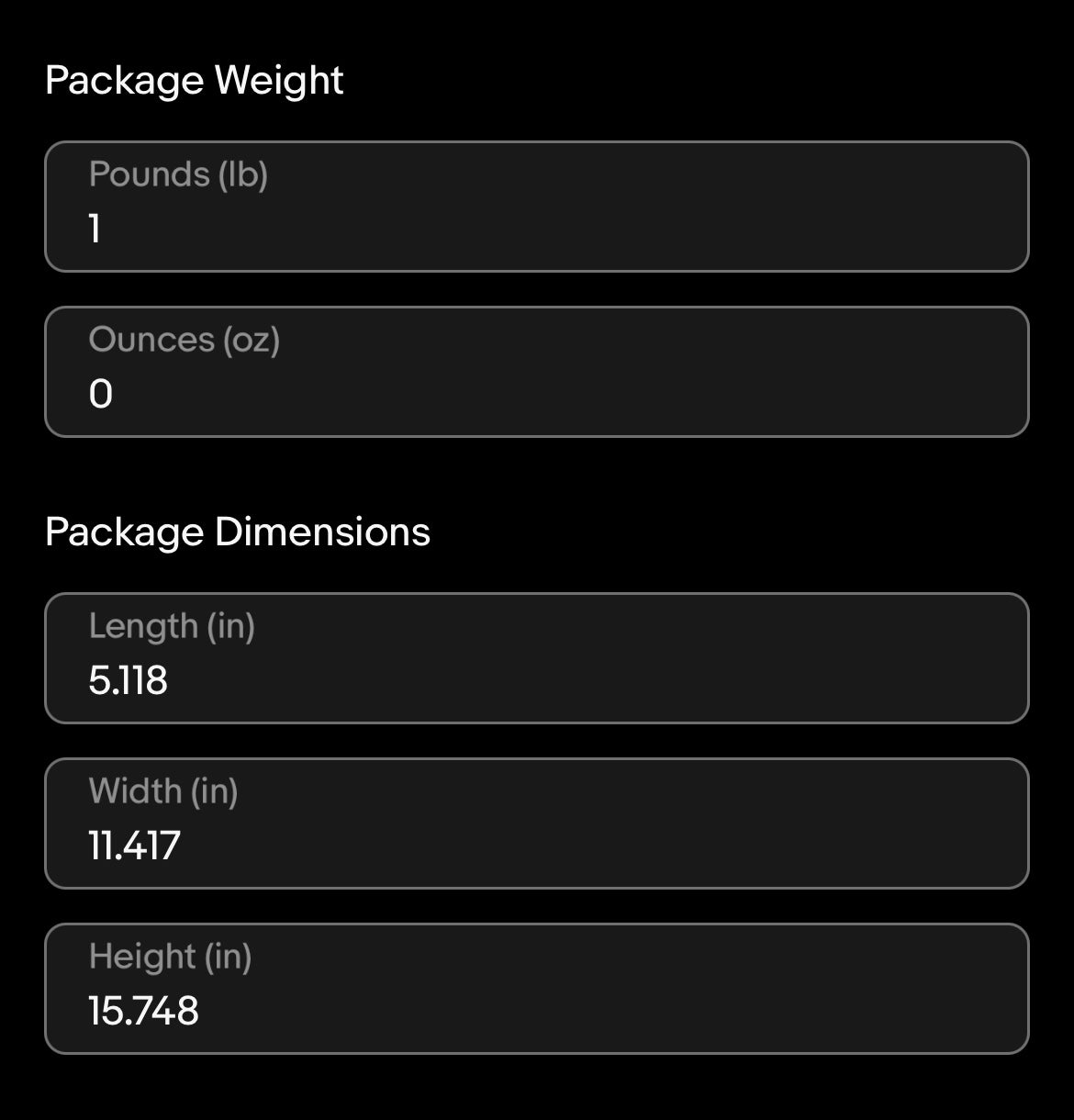Click the 5.118 length value
Screen dimensions: 1074x1120
click(128, 680)
